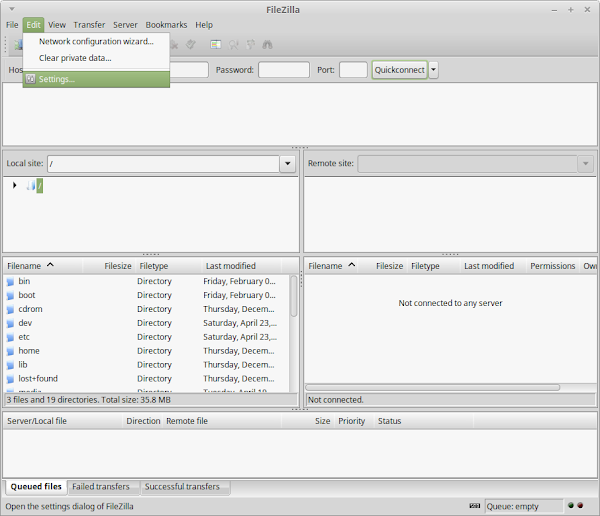Click the red activity LED in status bar
The image size is (600, 516).
580,506
